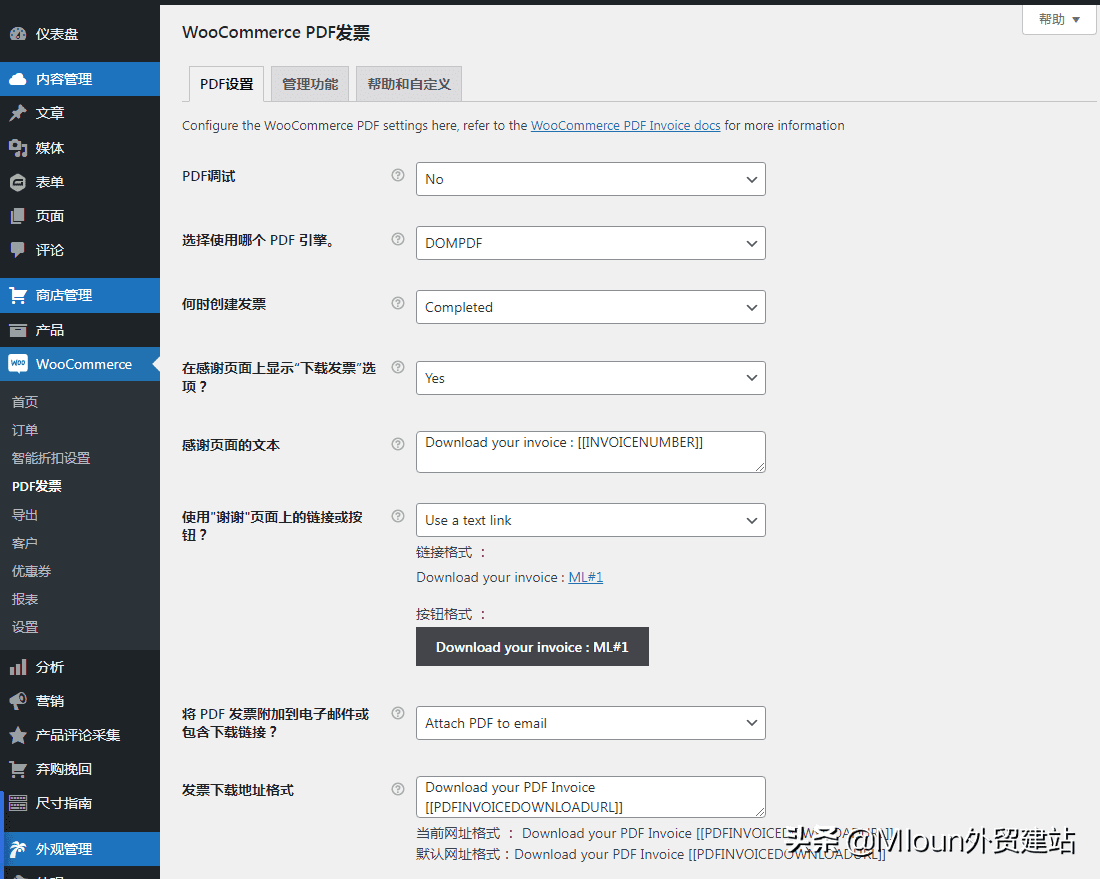The height and width of the screenshot is (879, 1100).
Task: Open the 文章 posts pin icon
Action: (18, 112)
